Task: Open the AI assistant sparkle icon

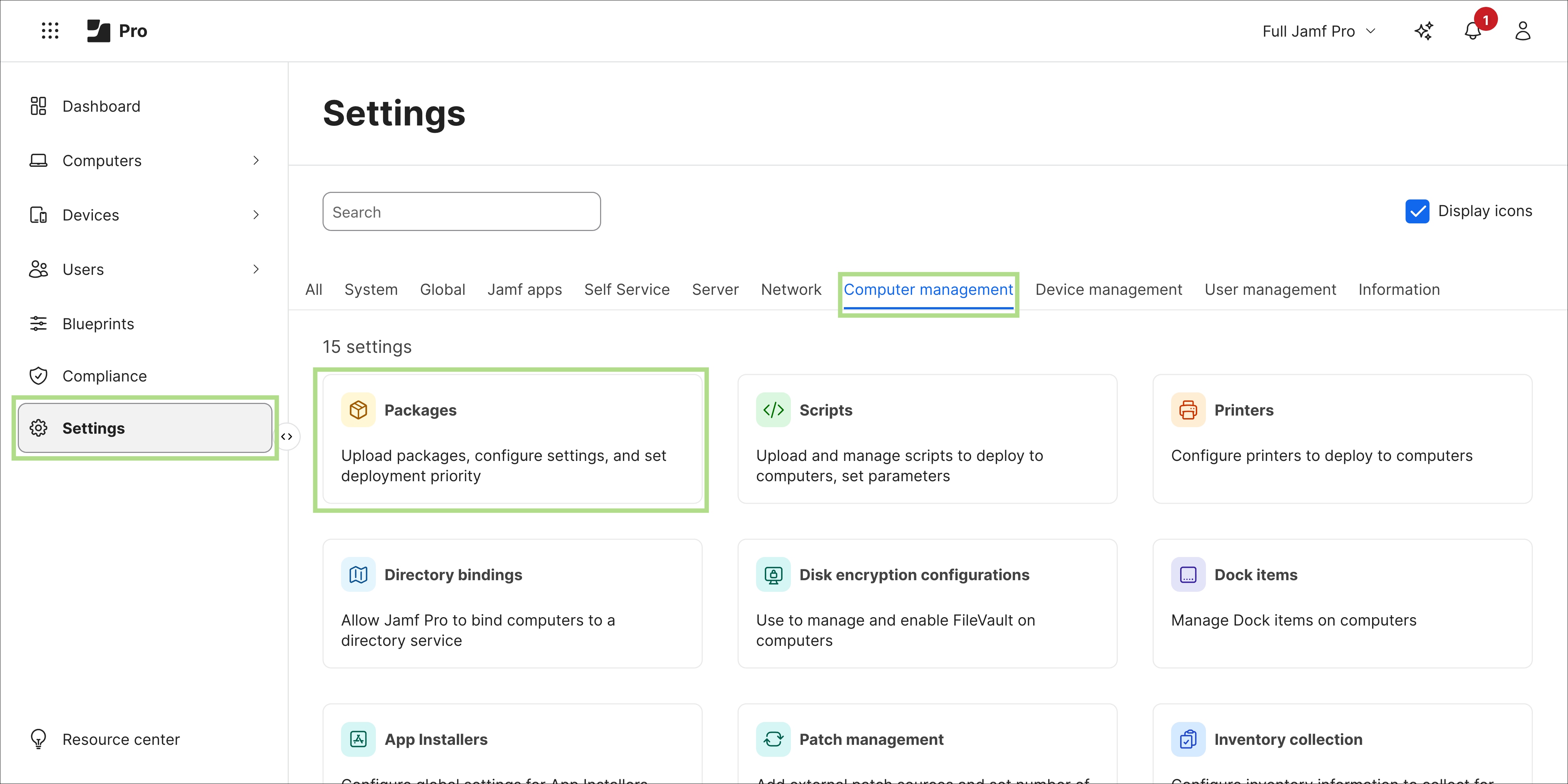Action: pos(1423,30)
